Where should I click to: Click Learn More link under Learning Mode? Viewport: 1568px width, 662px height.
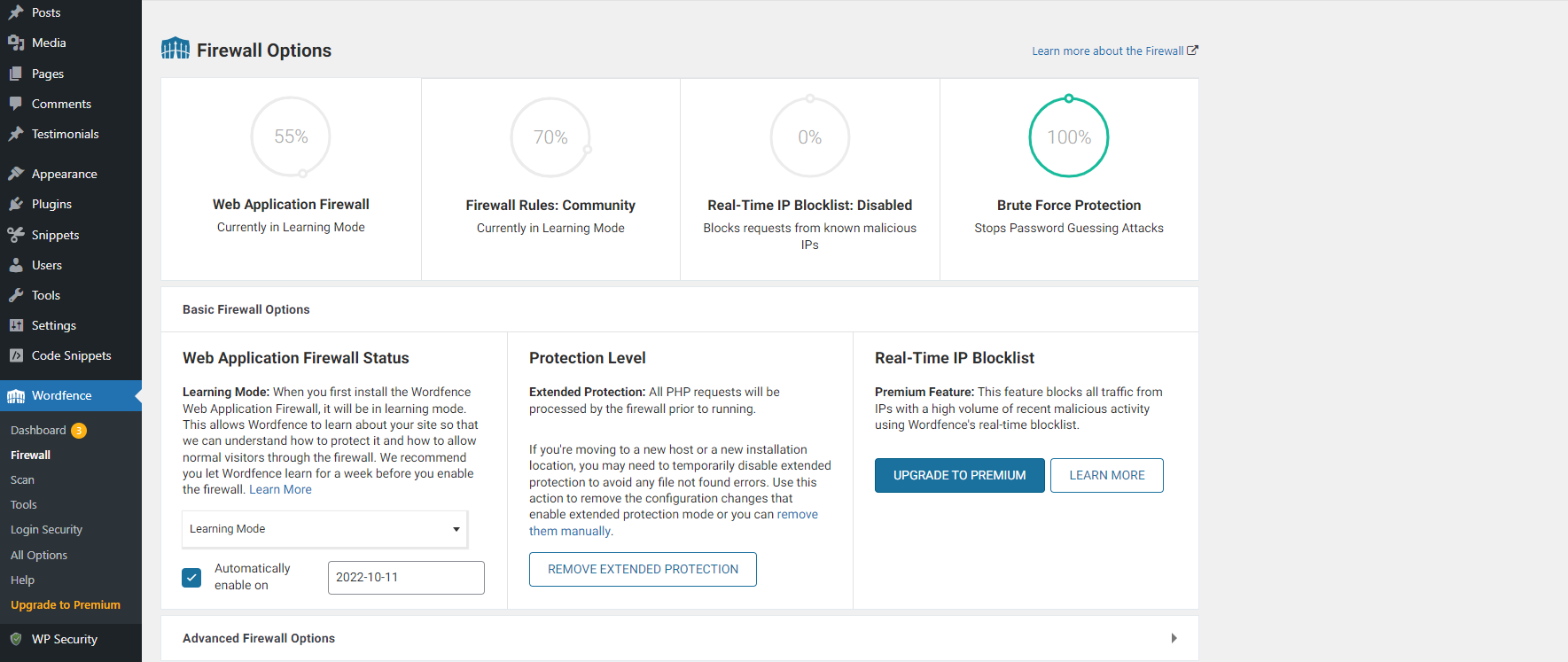pos(280,489)
